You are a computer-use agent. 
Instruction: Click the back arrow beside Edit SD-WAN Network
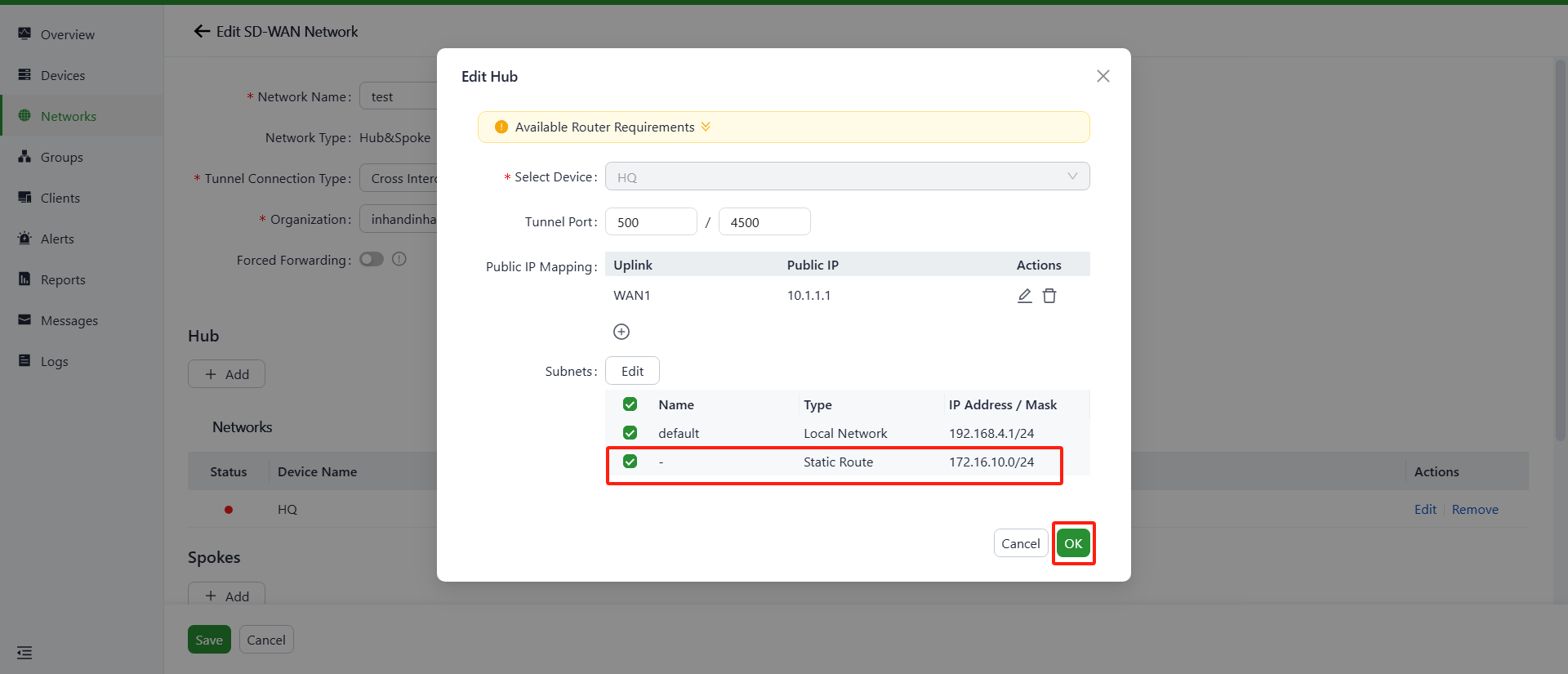[x=202, y=32]
